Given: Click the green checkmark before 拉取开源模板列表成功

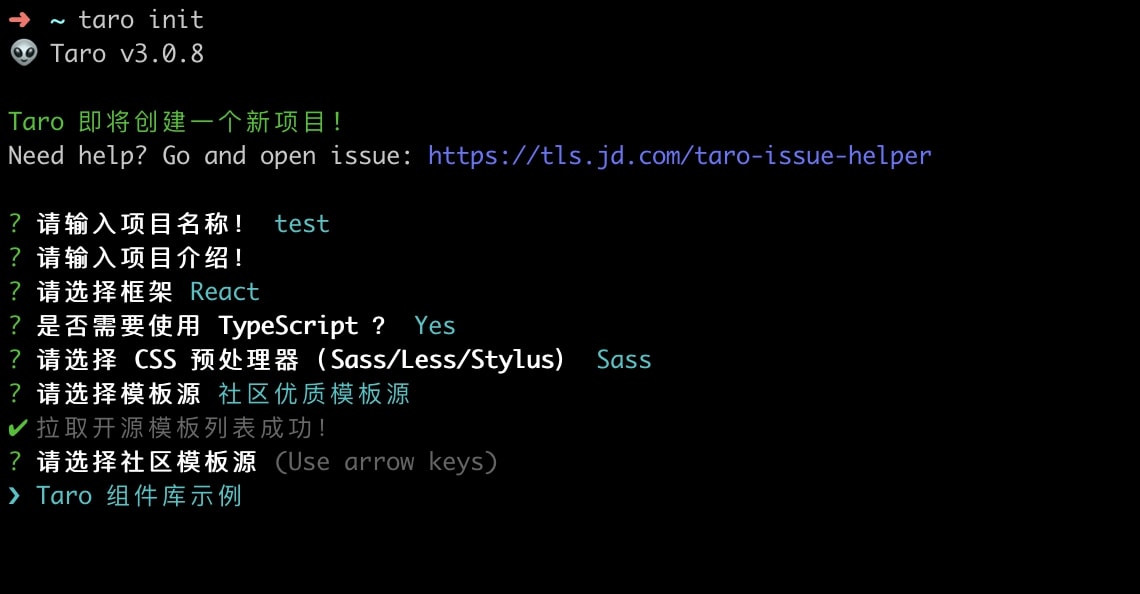Looking at the screenshot, I should pyautogui.click(x=17, y=428).
